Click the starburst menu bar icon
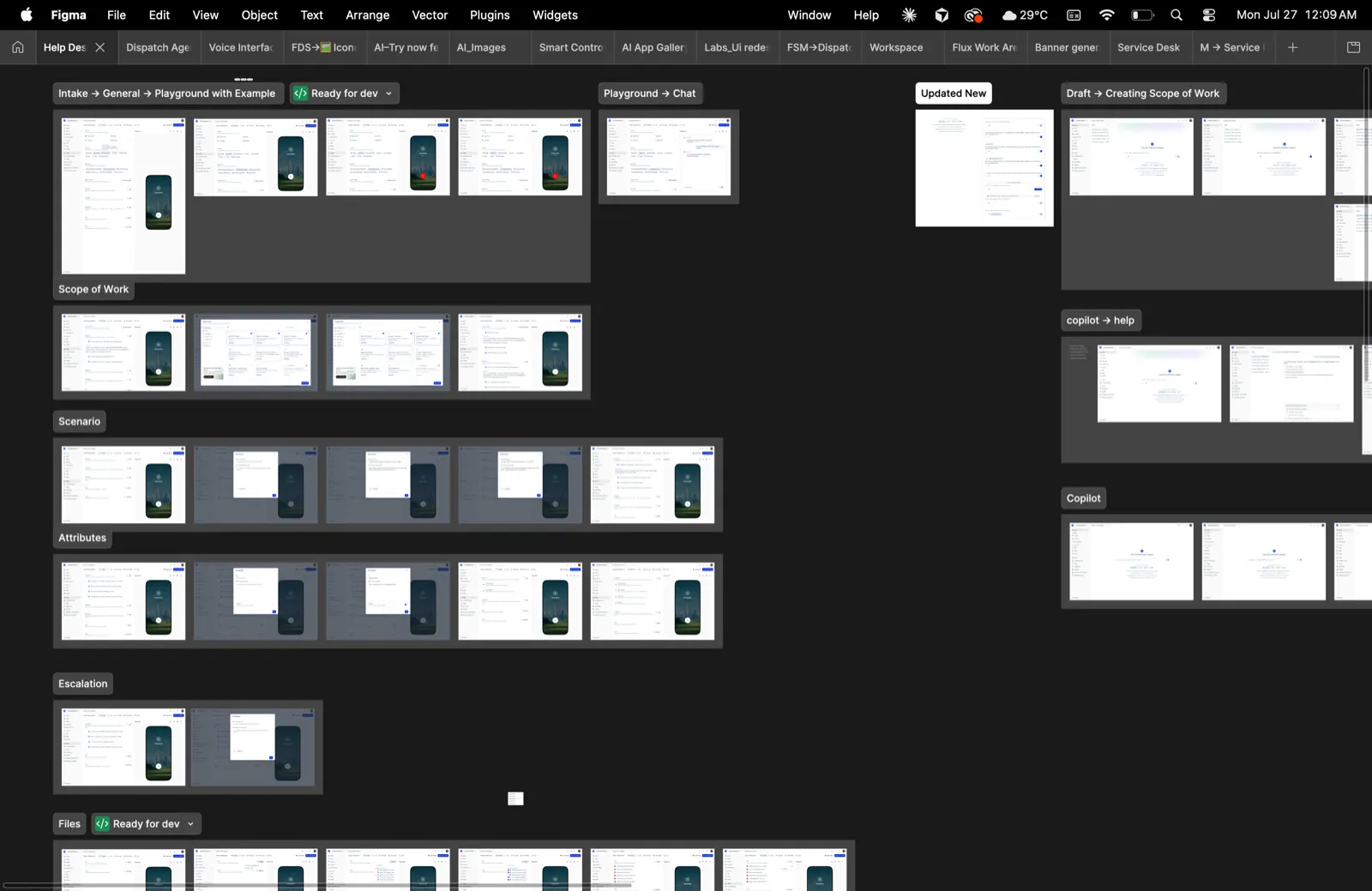This screenshot has width=1372, height=891. tap(910, 15)
